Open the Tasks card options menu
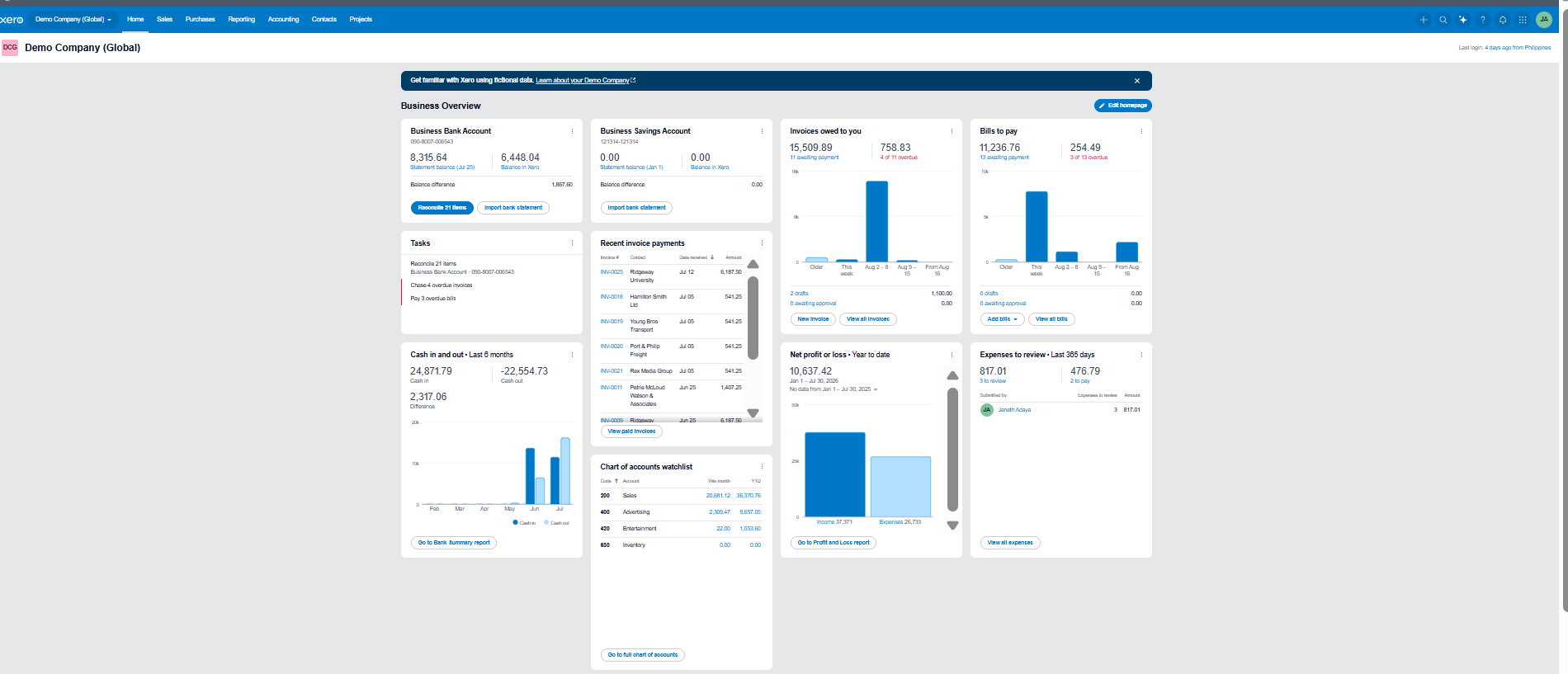Image resolution: width=1568 pixels, height=674 pixels. coord(572,243)
